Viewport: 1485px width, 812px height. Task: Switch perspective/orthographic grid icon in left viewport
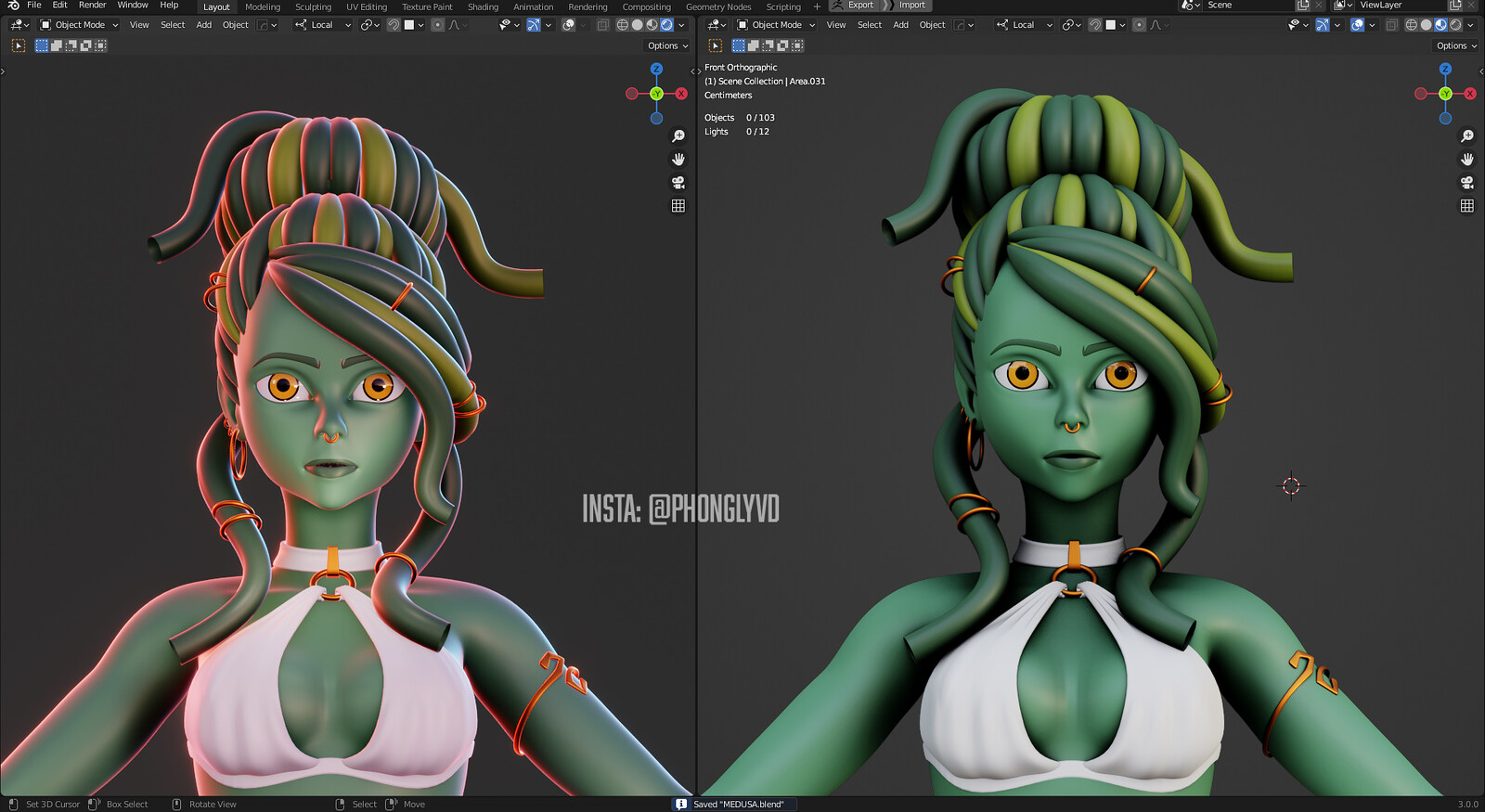pos(678,206)
